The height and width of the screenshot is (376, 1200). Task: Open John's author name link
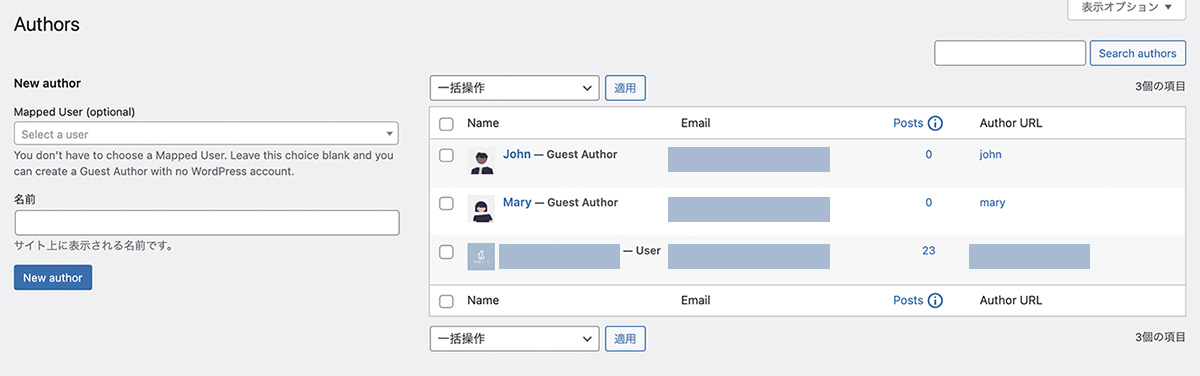click(x=517, y=154)
